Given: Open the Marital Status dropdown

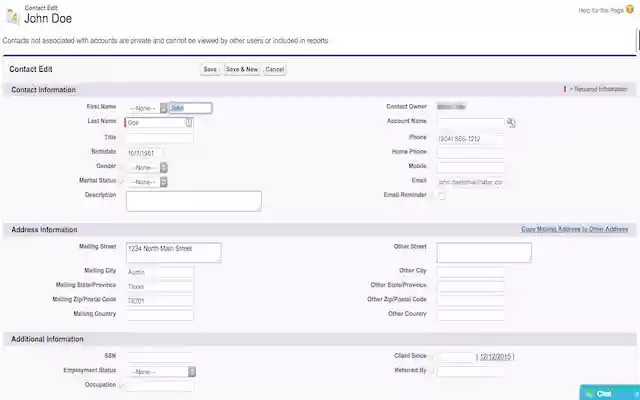Looking at the screenshot, I should click(147, 182).
